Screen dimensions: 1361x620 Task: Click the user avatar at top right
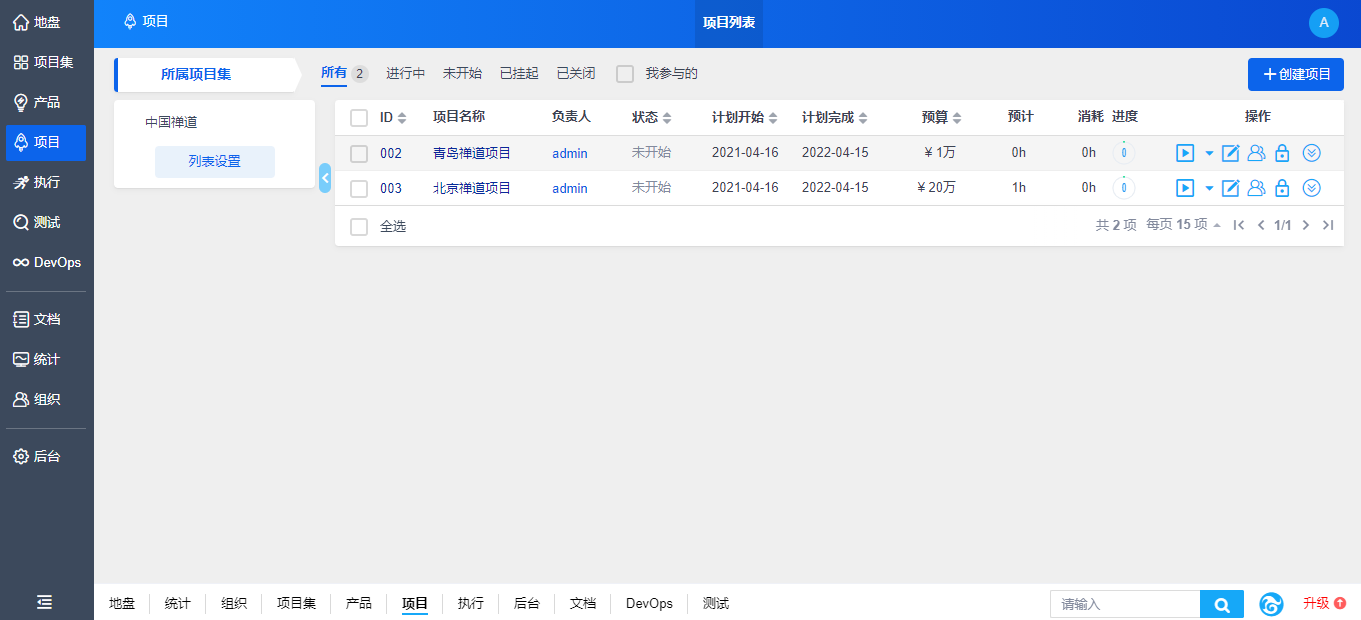coord(1323,23)
